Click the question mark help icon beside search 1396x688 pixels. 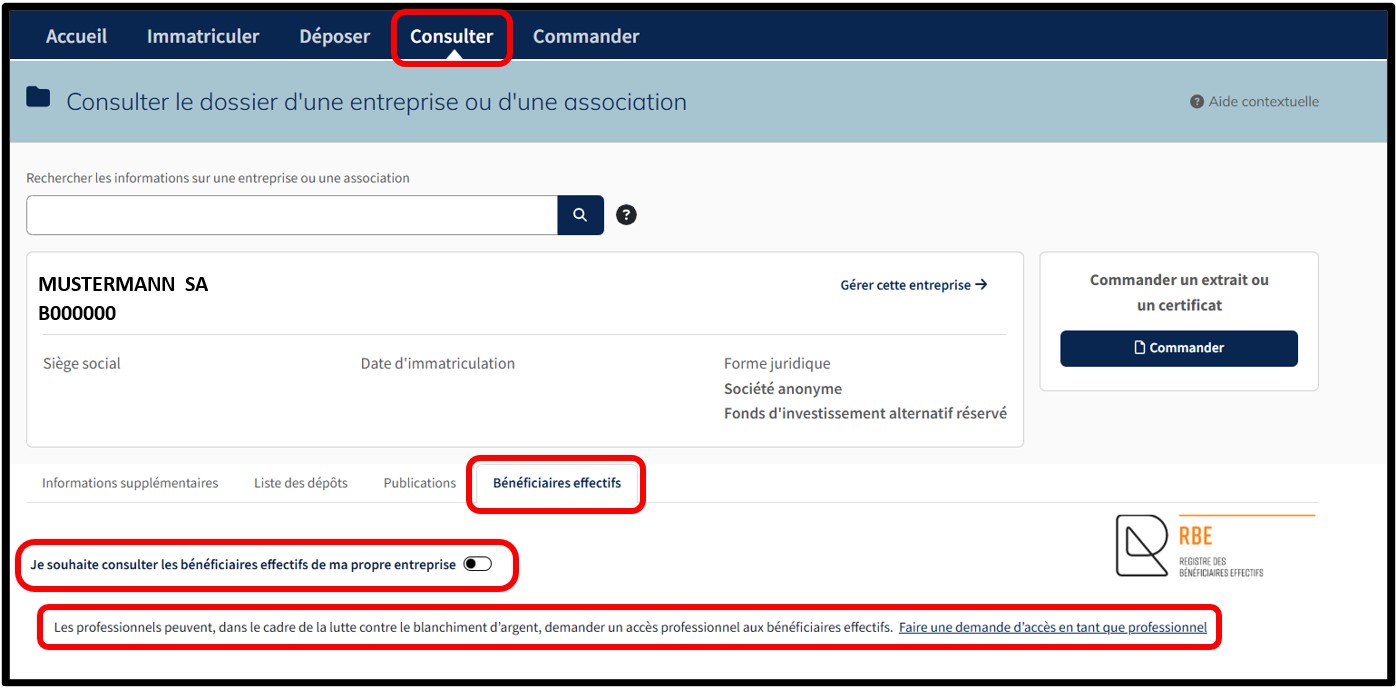pyautogui.click(x=626, y=215)
